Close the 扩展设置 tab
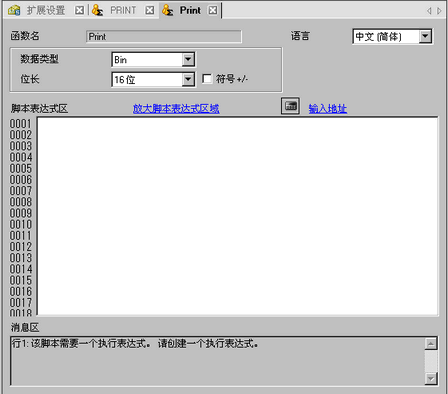The width and height of the screenshot is (448, 394). 79,11
